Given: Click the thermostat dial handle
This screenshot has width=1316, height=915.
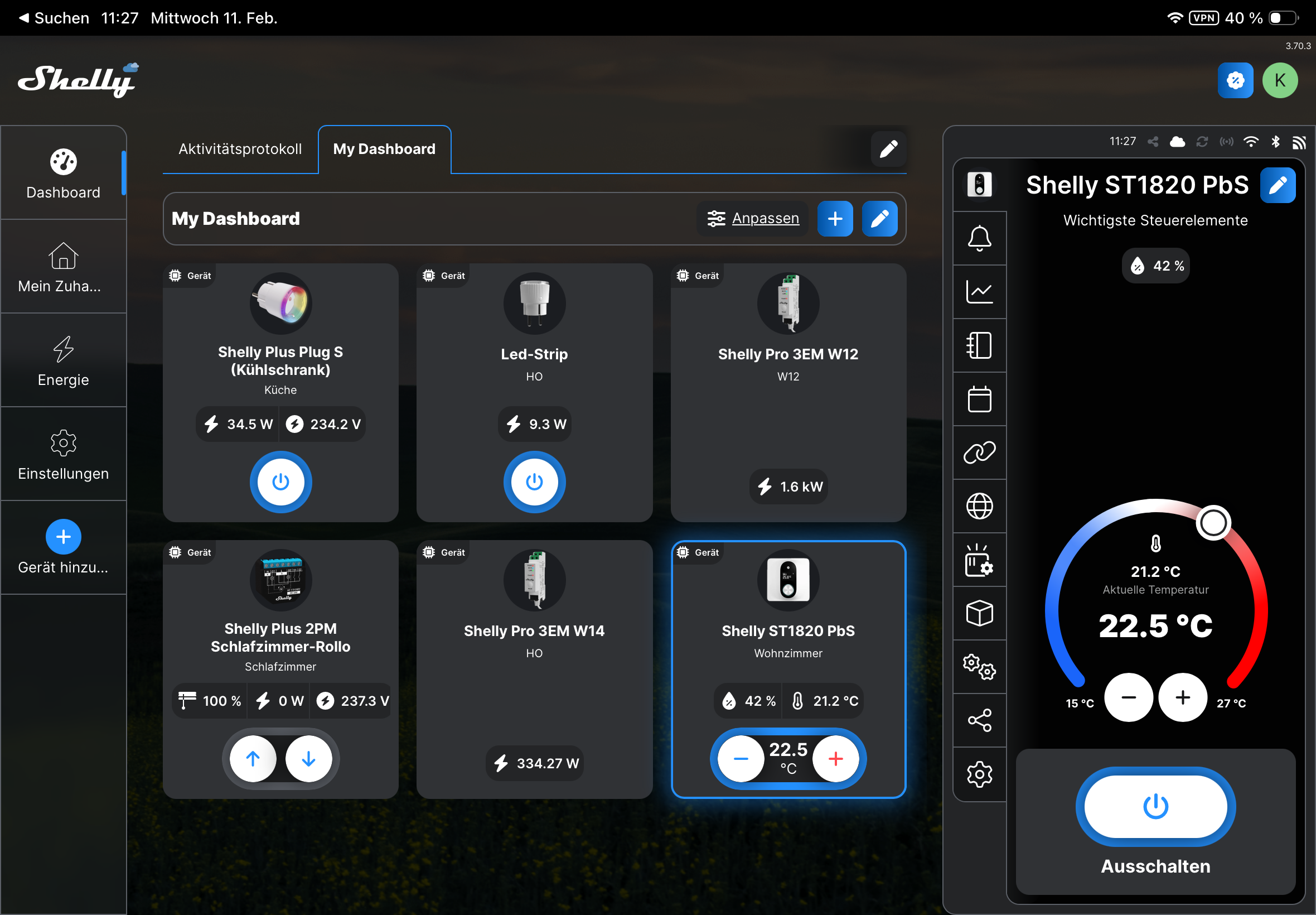Looking at the screenshot, I should pyautogui.click(x=1213, y=522).
